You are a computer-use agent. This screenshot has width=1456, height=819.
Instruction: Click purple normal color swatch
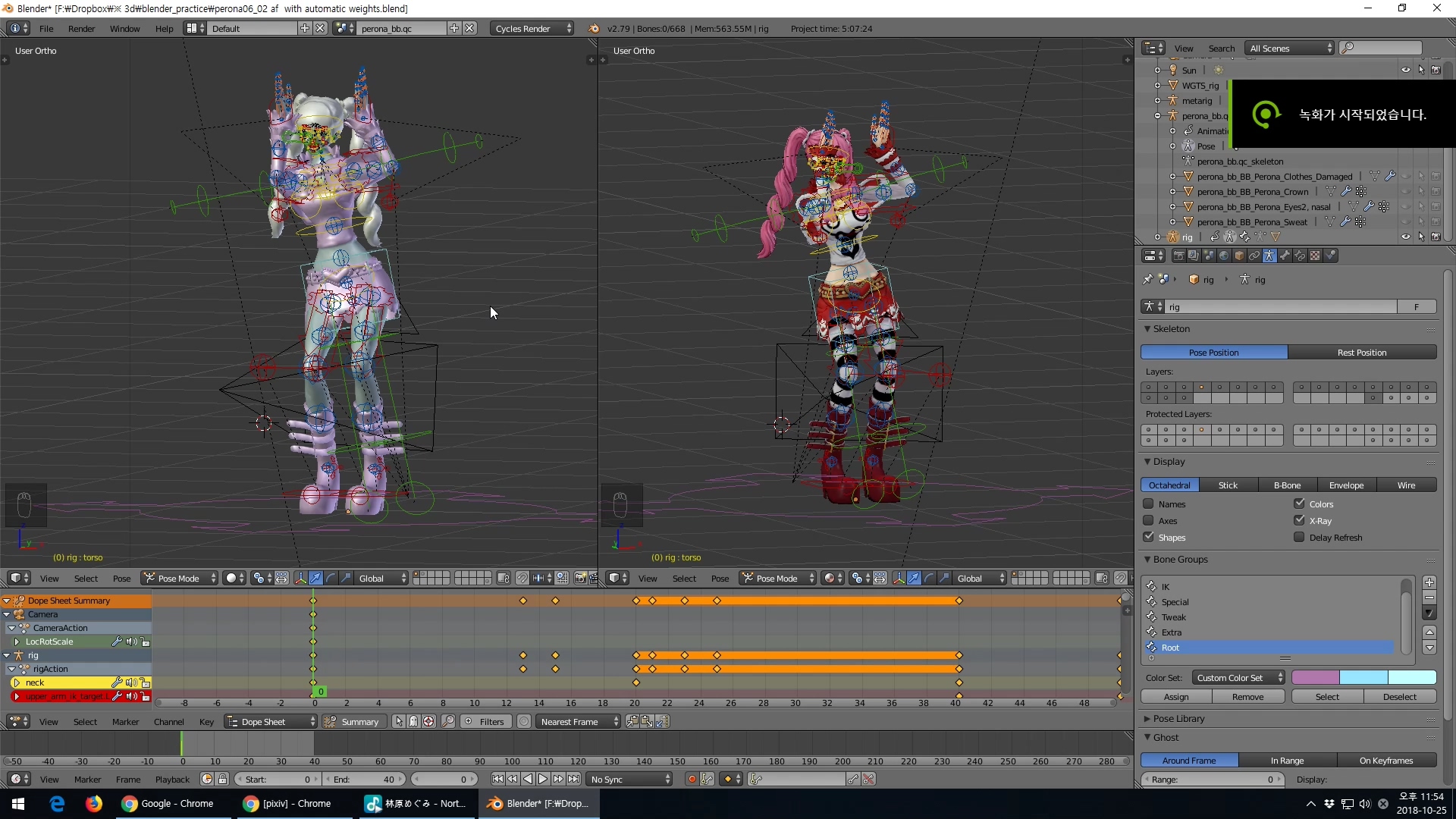click(x=1316, y=677)
